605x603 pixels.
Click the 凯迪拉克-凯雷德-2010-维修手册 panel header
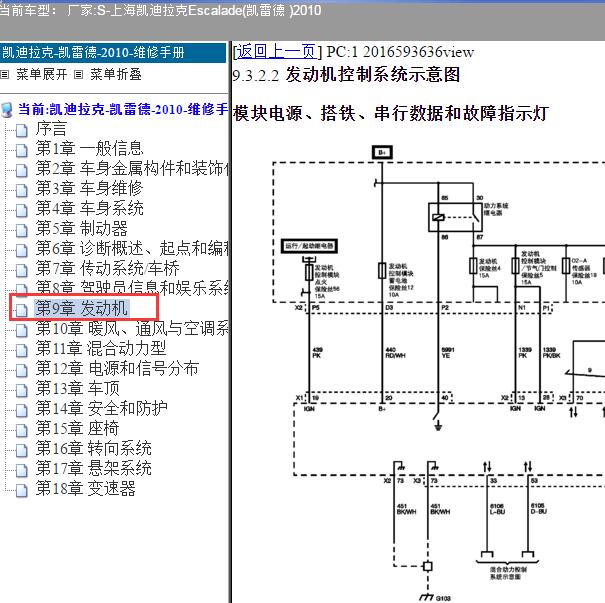click(113, 53)
